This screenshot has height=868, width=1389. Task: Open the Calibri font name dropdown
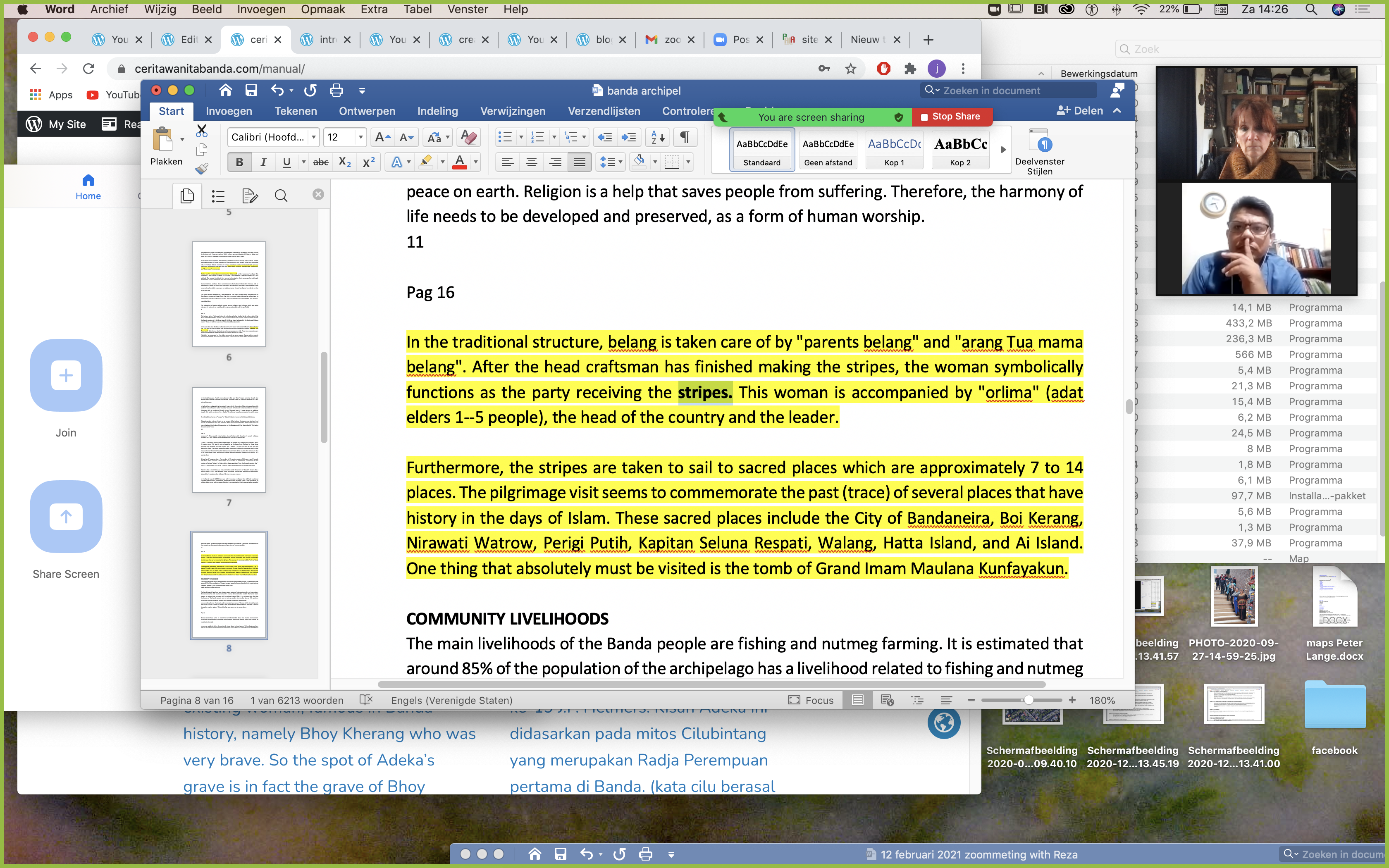313,137
